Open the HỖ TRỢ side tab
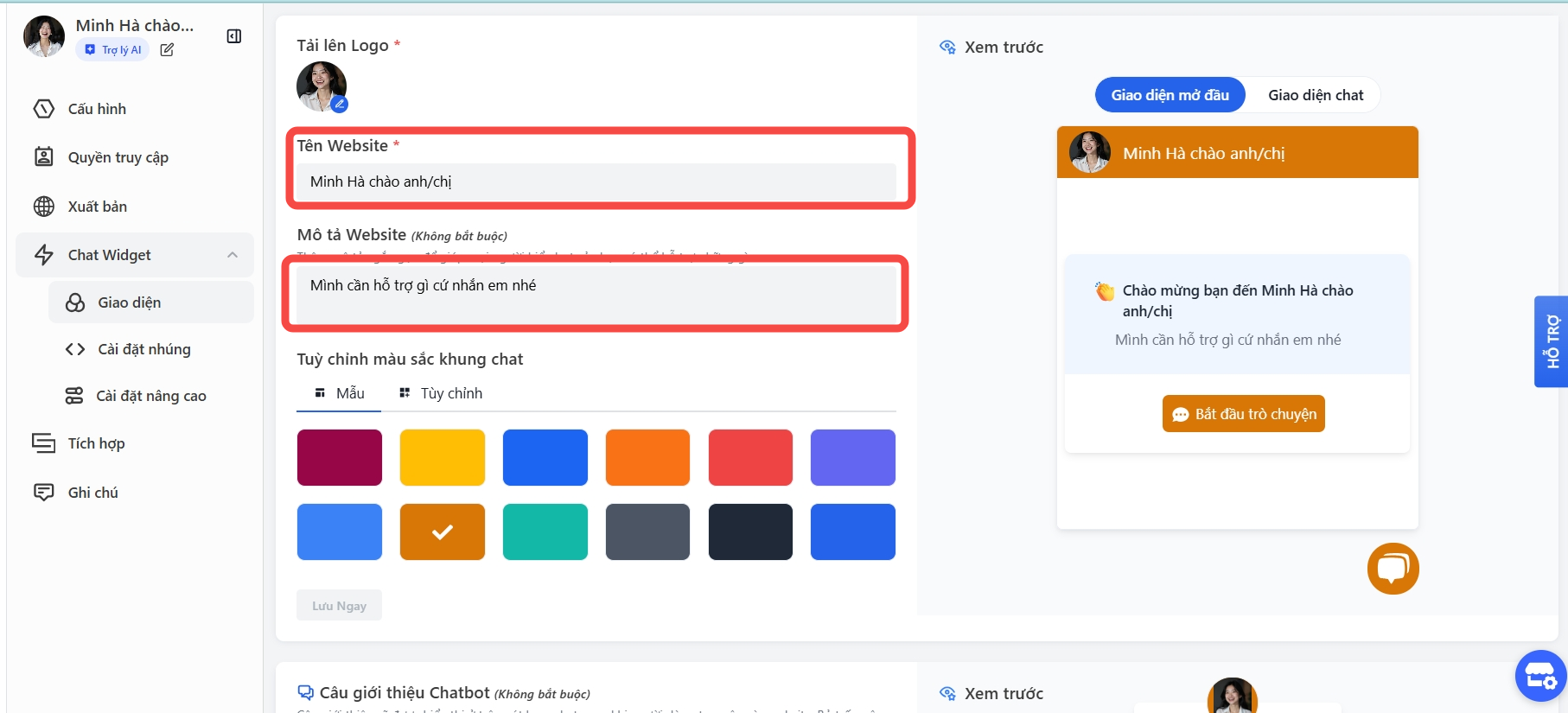 tap(1551, 341)
